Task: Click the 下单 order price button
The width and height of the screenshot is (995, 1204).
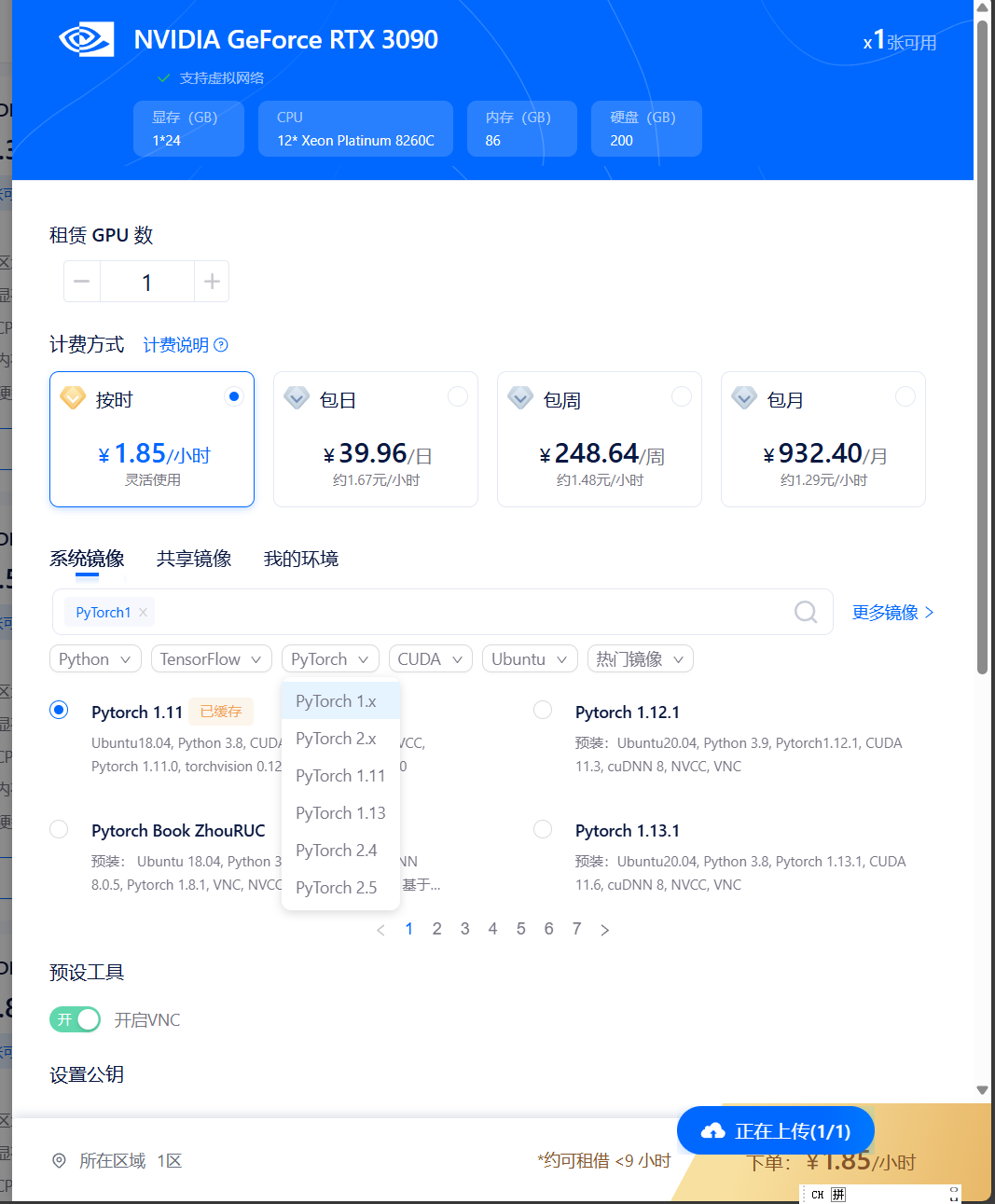Action: [x=832, y=1162]
